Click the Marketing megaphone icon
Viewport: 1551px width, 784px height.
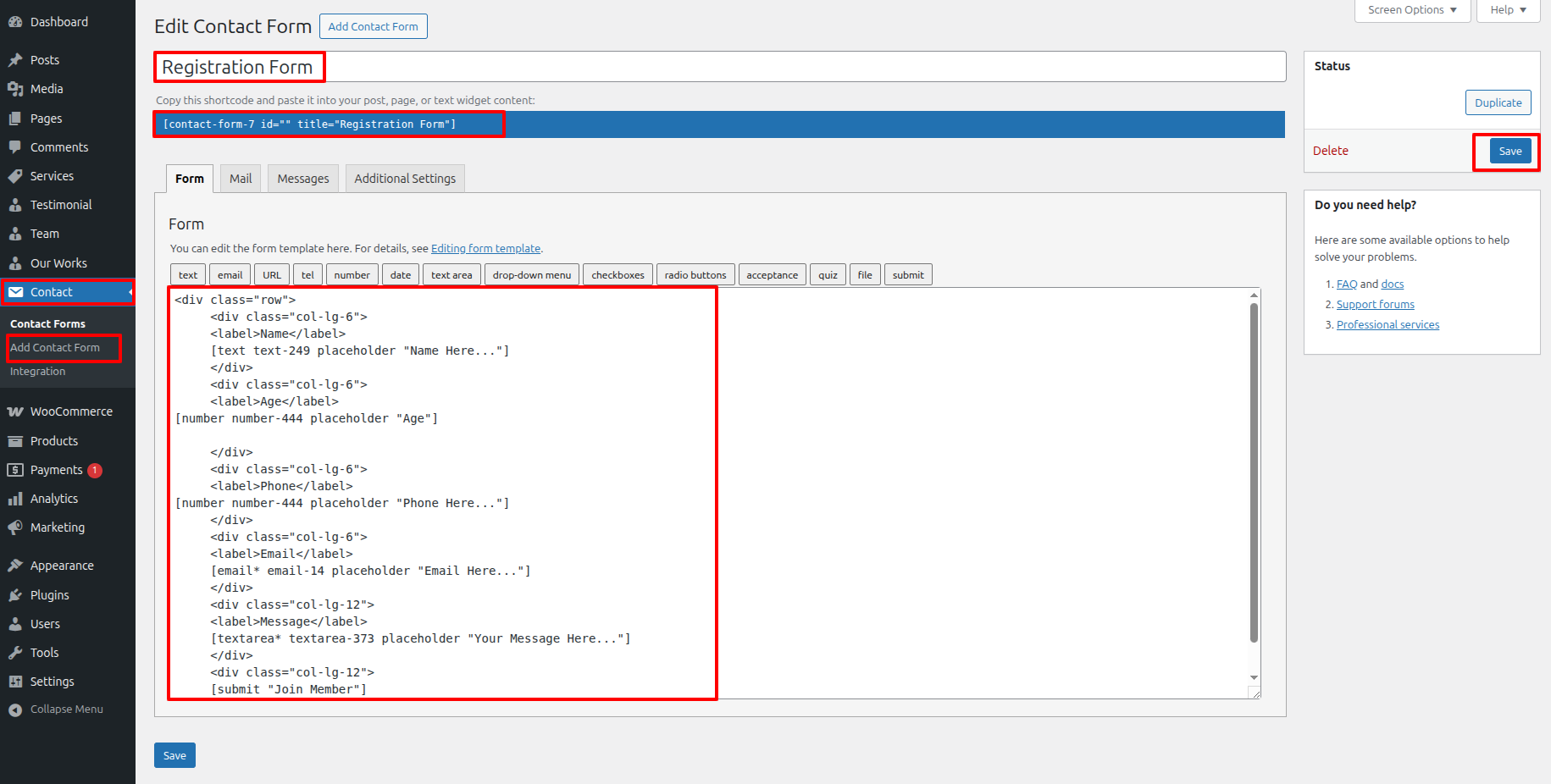(x=15, y=527)
